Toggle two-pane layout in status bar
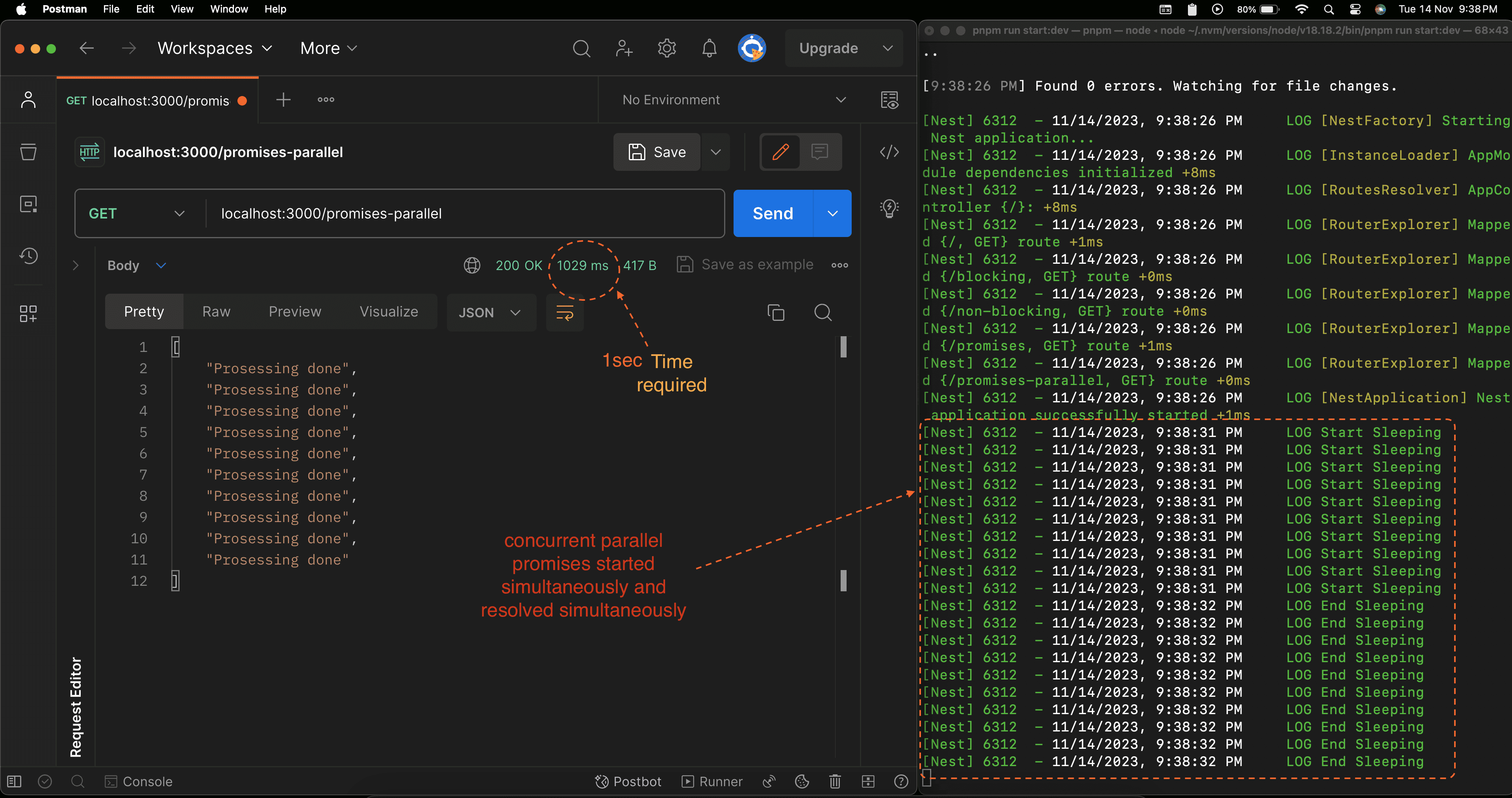 868,781
